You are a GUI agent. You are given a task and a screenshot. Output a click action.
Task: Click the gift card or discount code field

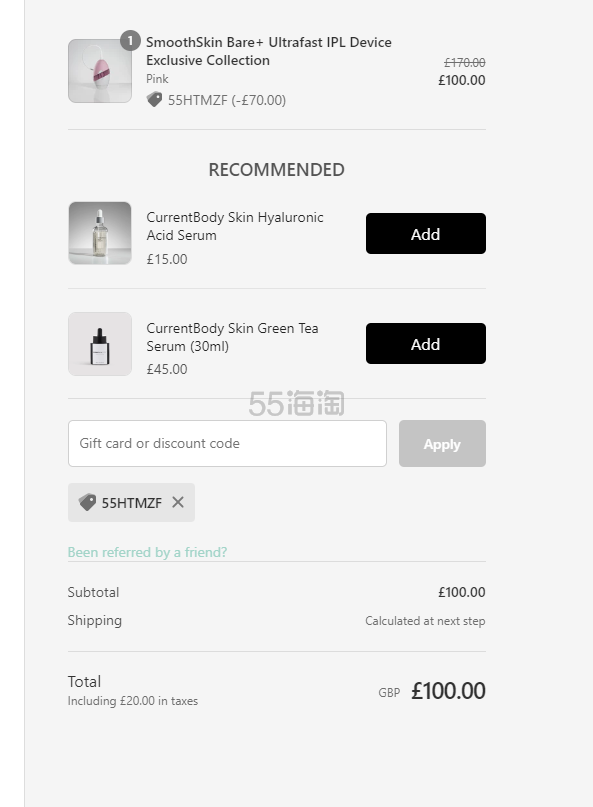[227, 443]
